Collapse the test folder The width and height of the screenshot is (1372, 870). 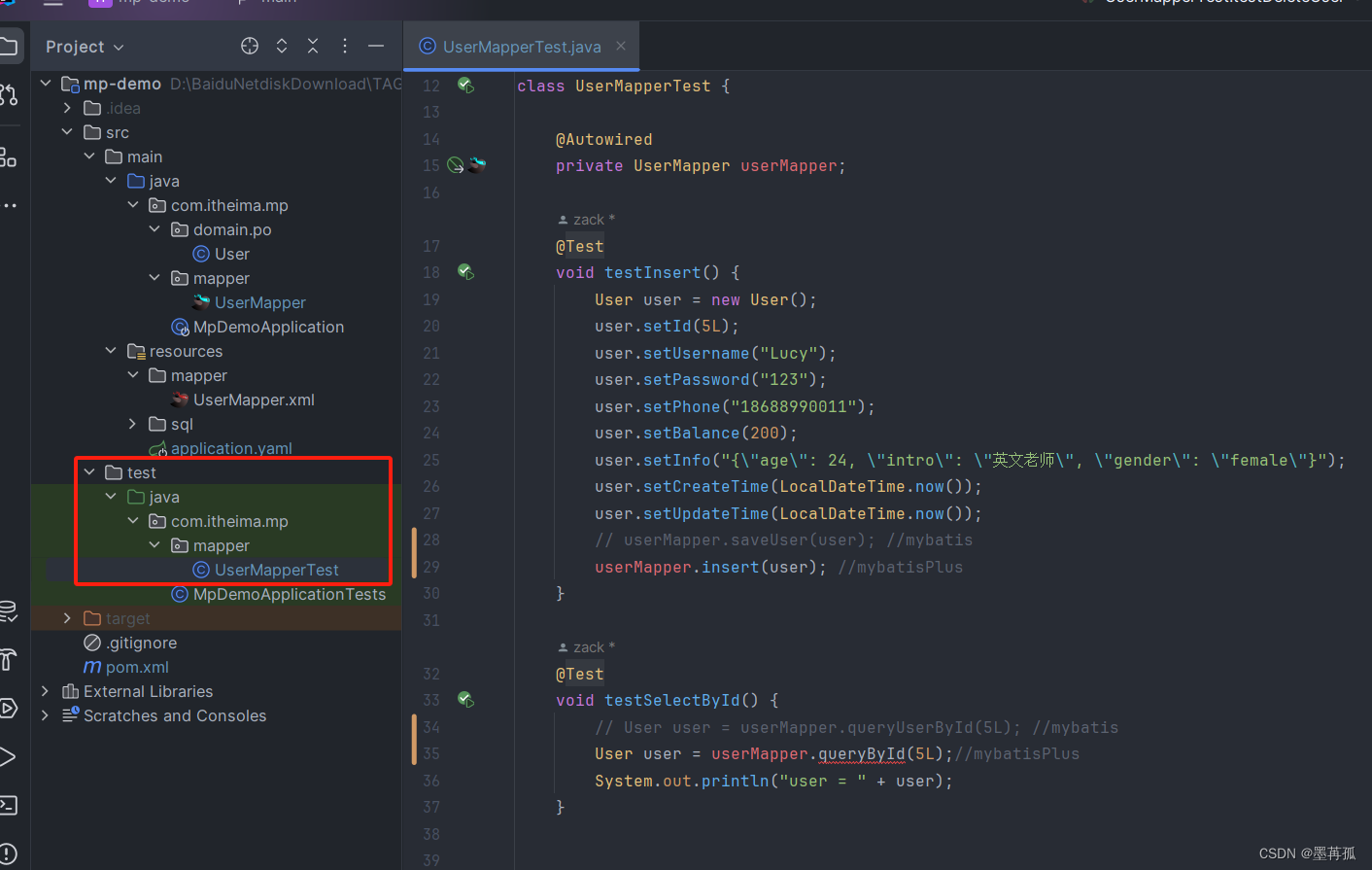pyautogui.click(x=89, y=472)
